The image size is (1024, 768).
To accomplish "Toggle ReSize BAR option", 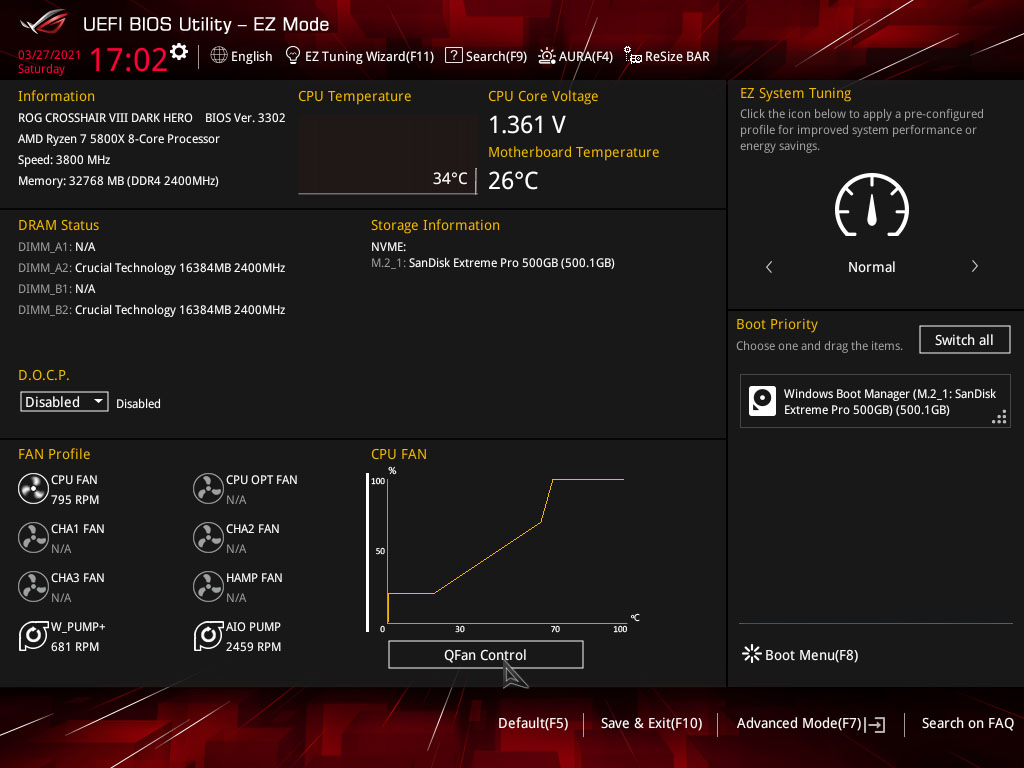I will point(667,56).
